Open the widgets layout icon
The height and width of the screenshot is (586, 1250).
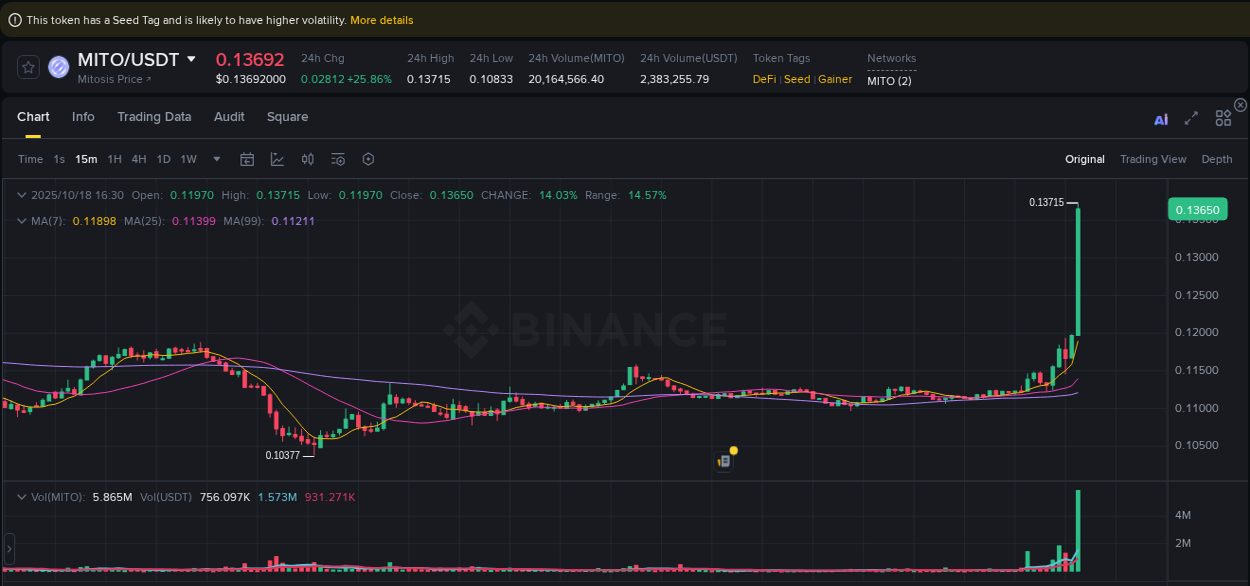pos(1223,117)
